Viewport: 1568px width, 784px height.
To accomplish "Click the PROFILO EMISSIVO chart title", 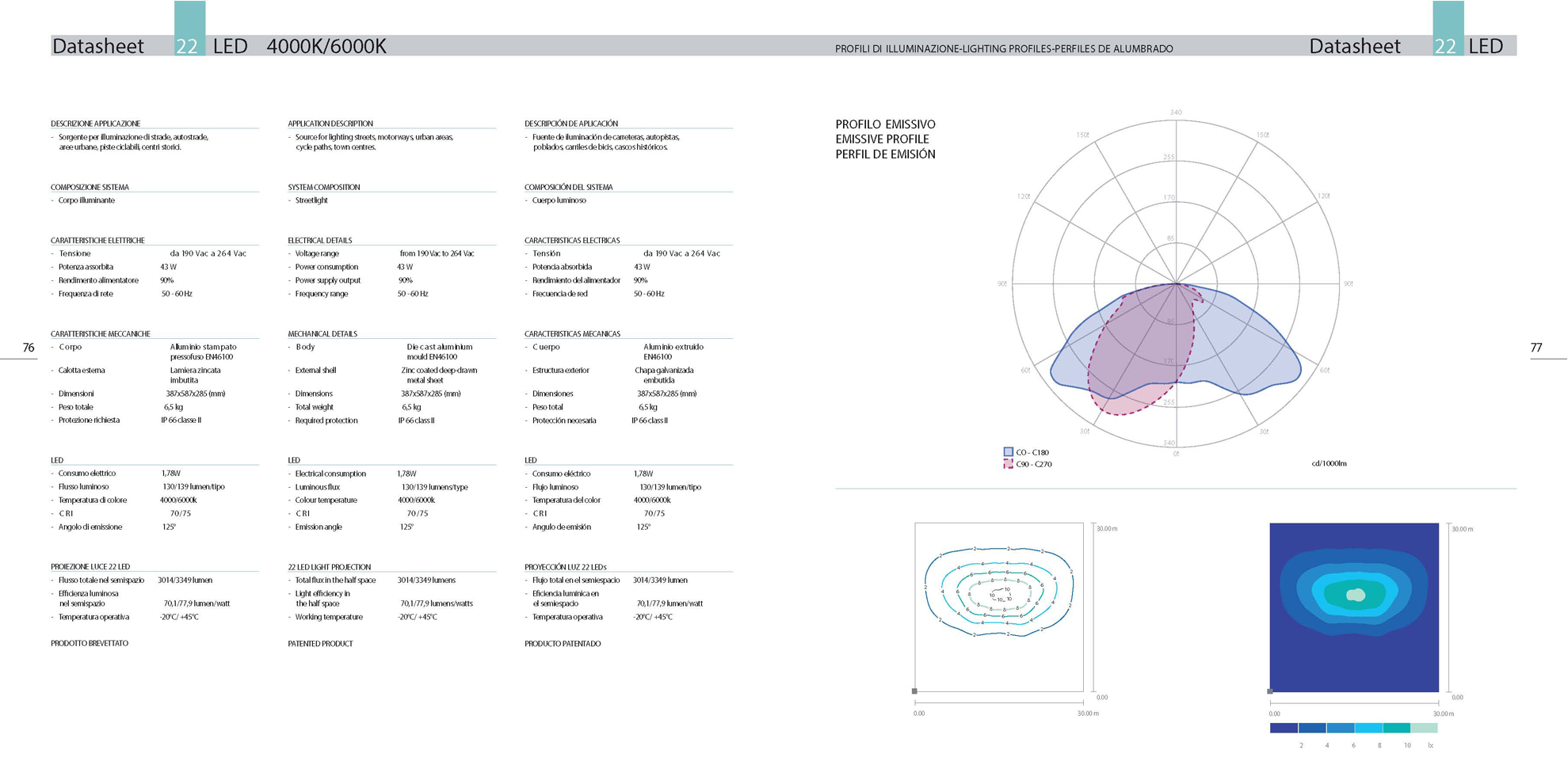I will click(x=885, y=124).
